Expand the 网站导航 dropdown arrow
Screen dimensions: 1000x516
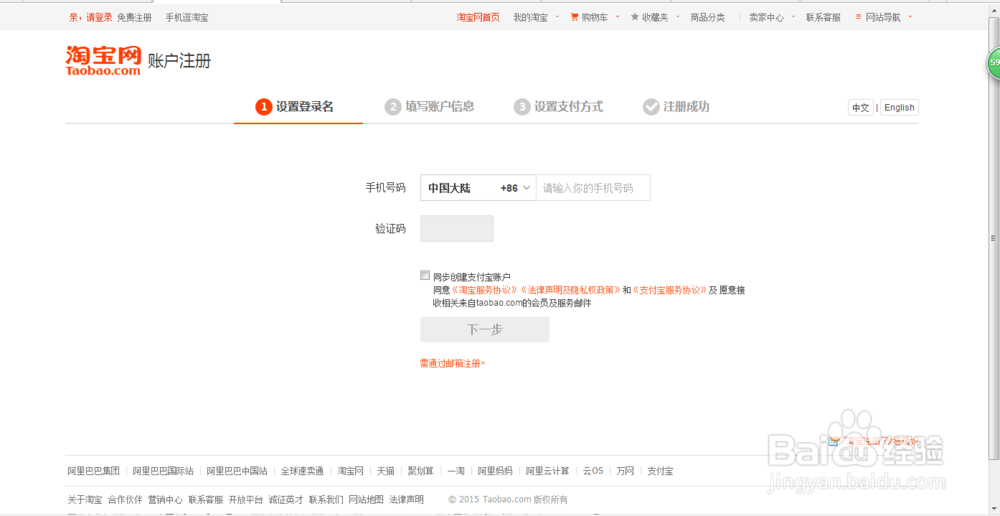tap(910, 17)
